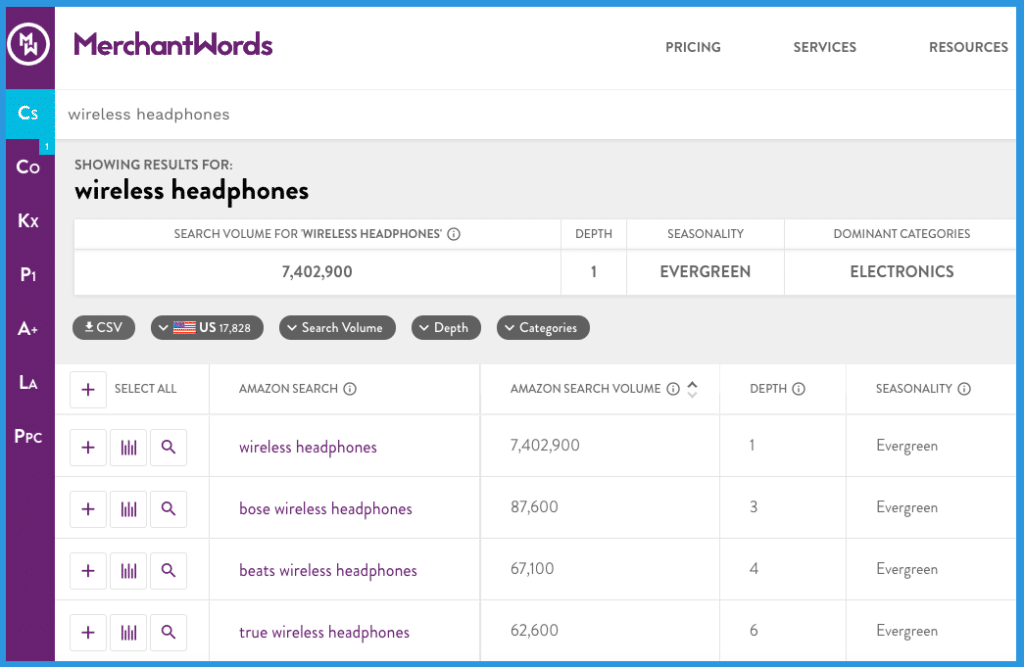Add bose wireless headphones with plus button
This screenshot has width=1024, height=667.
coord(88,509)
